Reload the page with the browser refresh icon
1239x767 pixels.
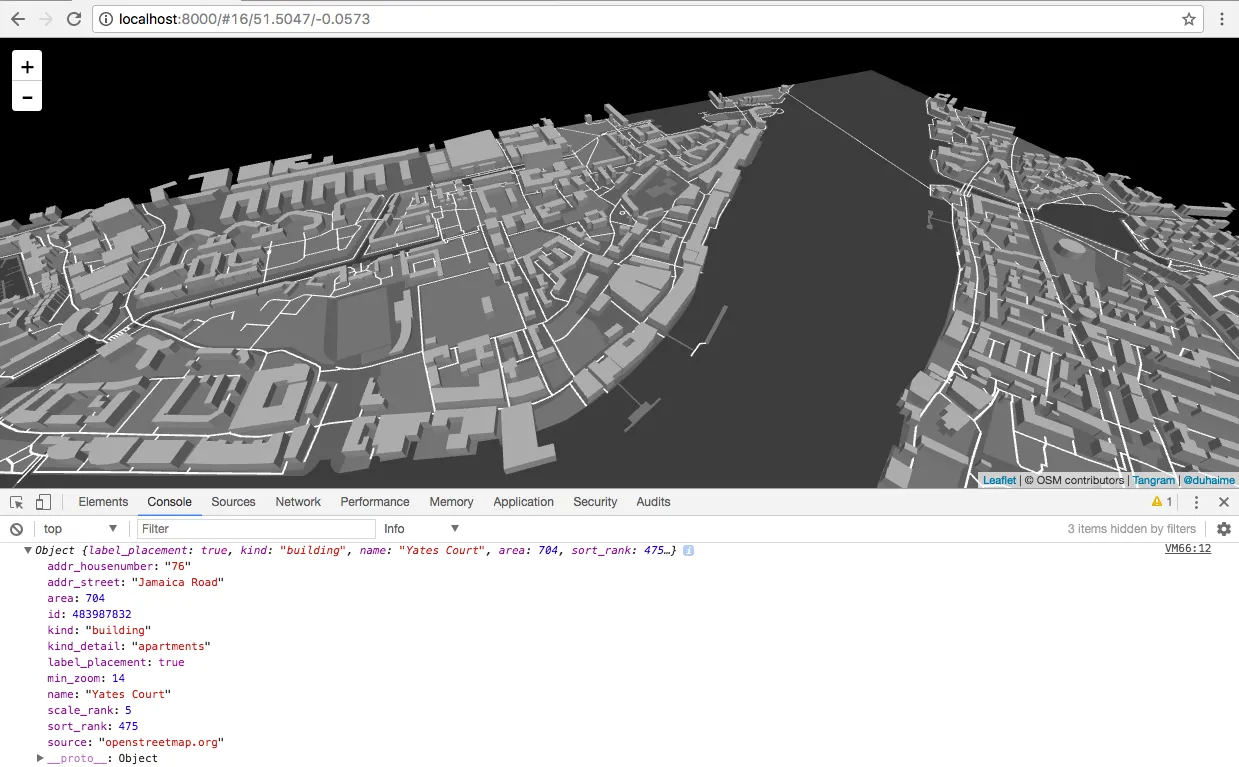click(74, 19)
